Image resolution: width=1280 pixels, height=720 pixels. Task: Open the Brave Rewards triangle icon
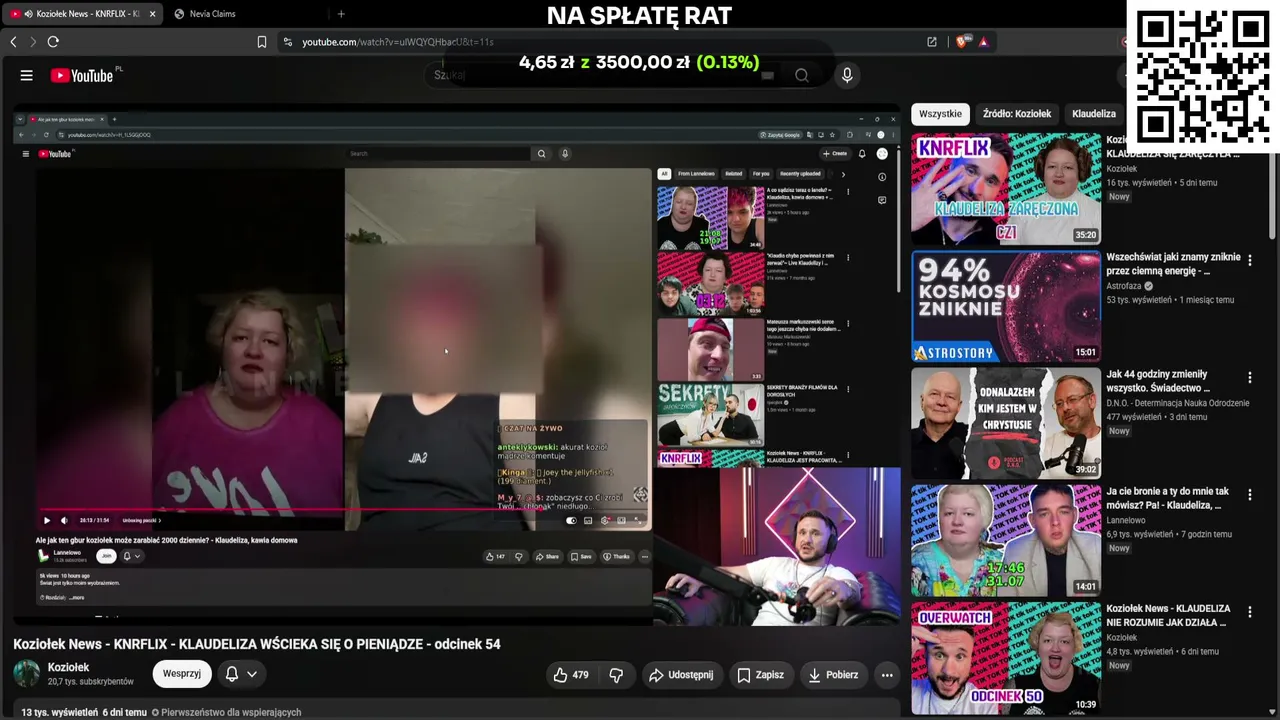pyautogui.click(x=984, y=42)
